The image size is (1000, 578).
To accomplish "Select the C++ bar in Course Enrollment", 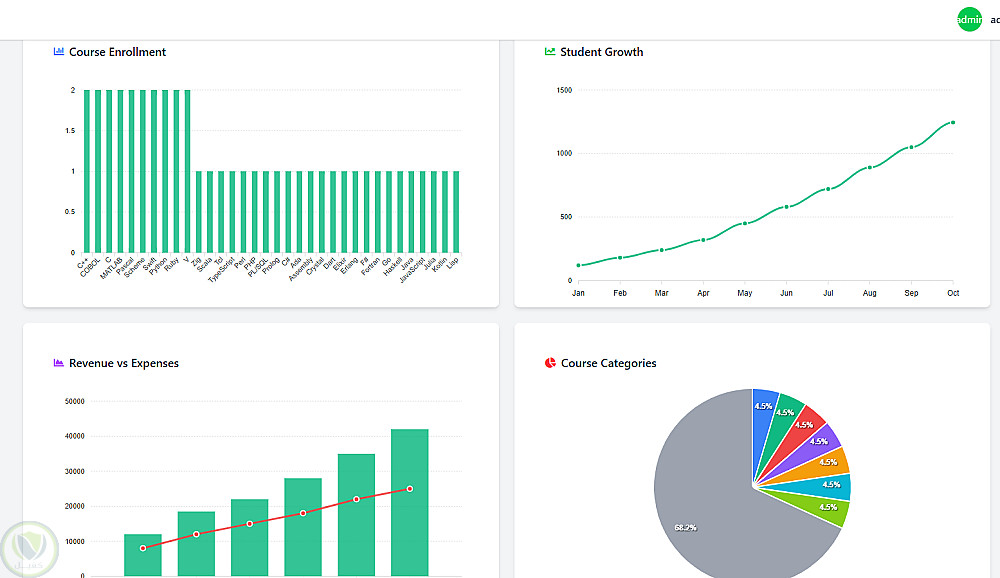I will point(87,171).
